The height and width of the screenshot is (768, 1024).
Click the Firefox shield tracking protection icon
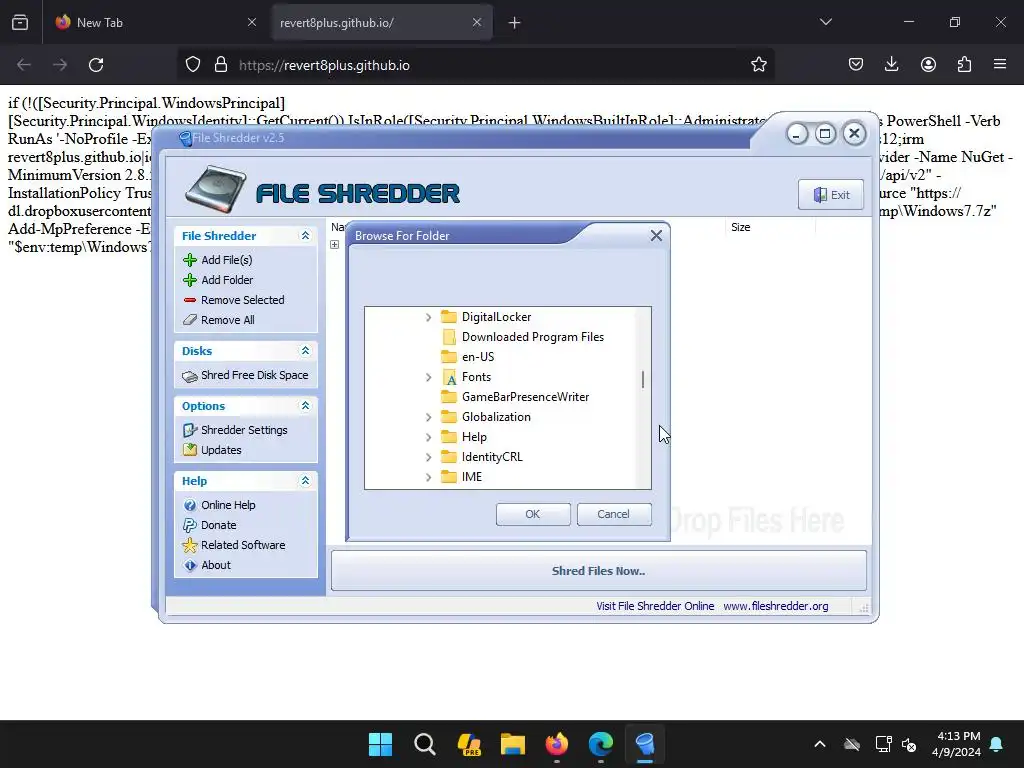(x=193, y=65)
